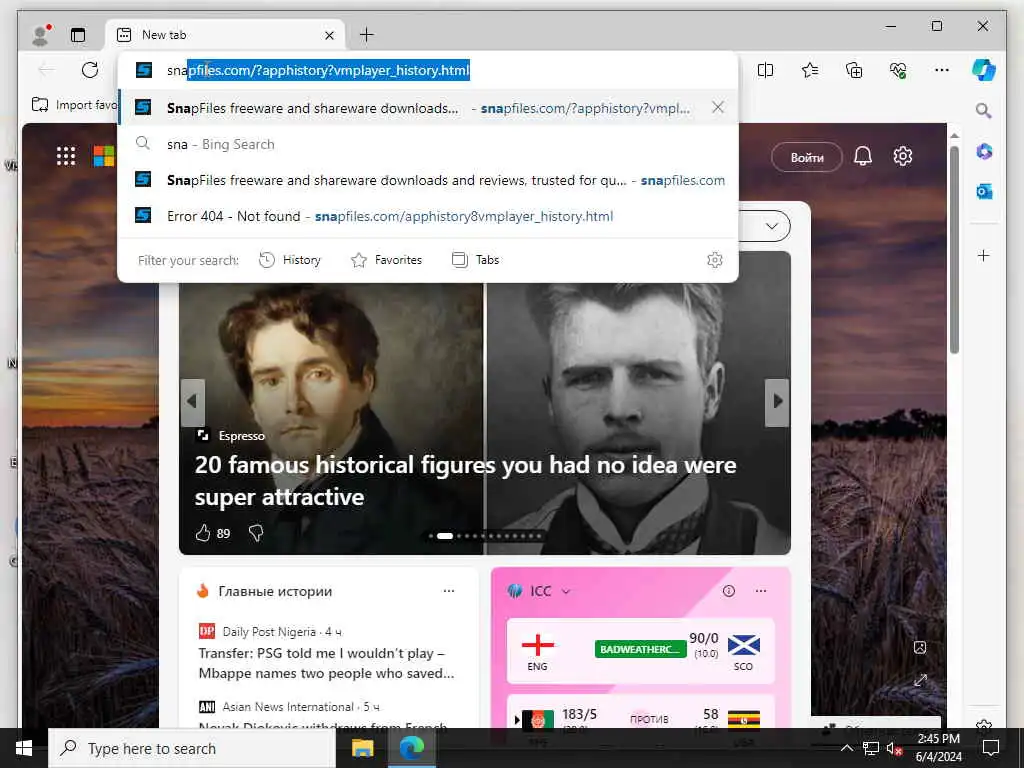Select sna - Bing Search suggestion

428,144
